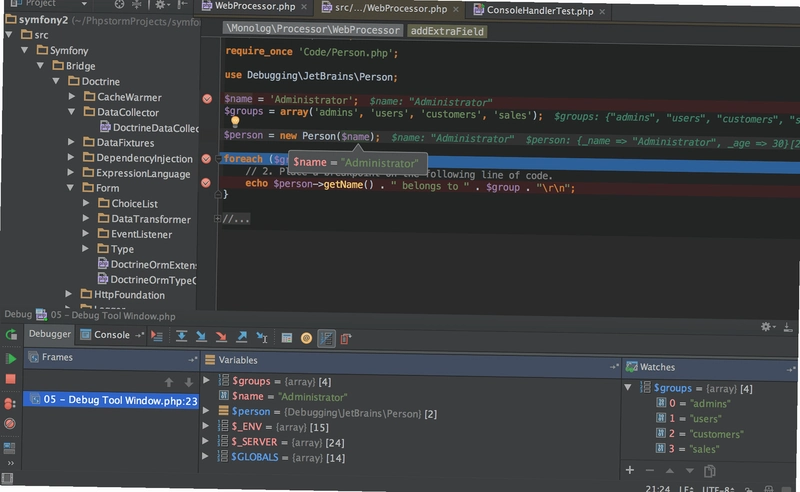Remove breakpoint on $name = 'Administrator' line
Image resolution: width=800 pixels, height=492 pixels.
207,99
